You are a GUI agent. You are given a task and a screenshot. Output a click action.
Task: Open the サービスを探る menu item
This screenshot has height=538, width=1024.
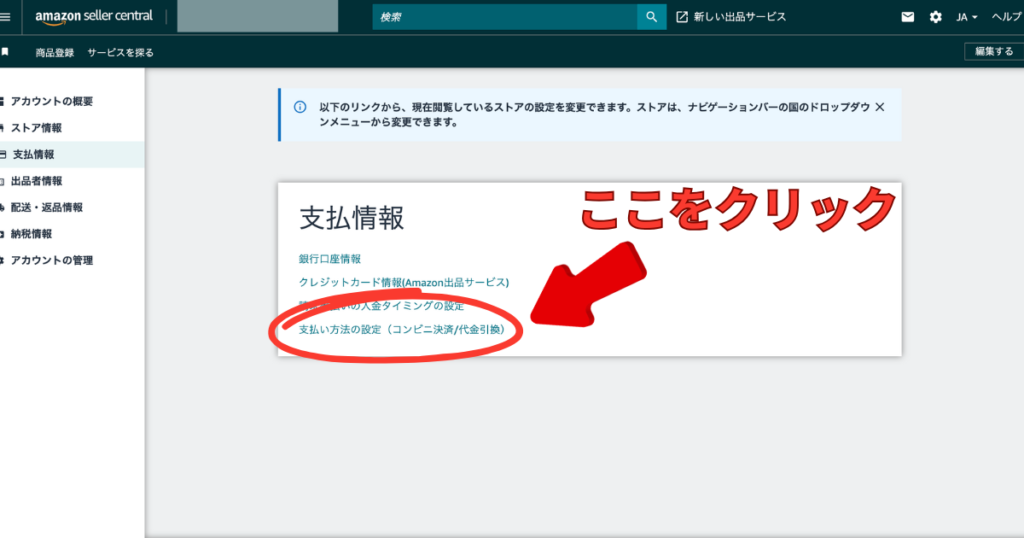tap(120, 52)
